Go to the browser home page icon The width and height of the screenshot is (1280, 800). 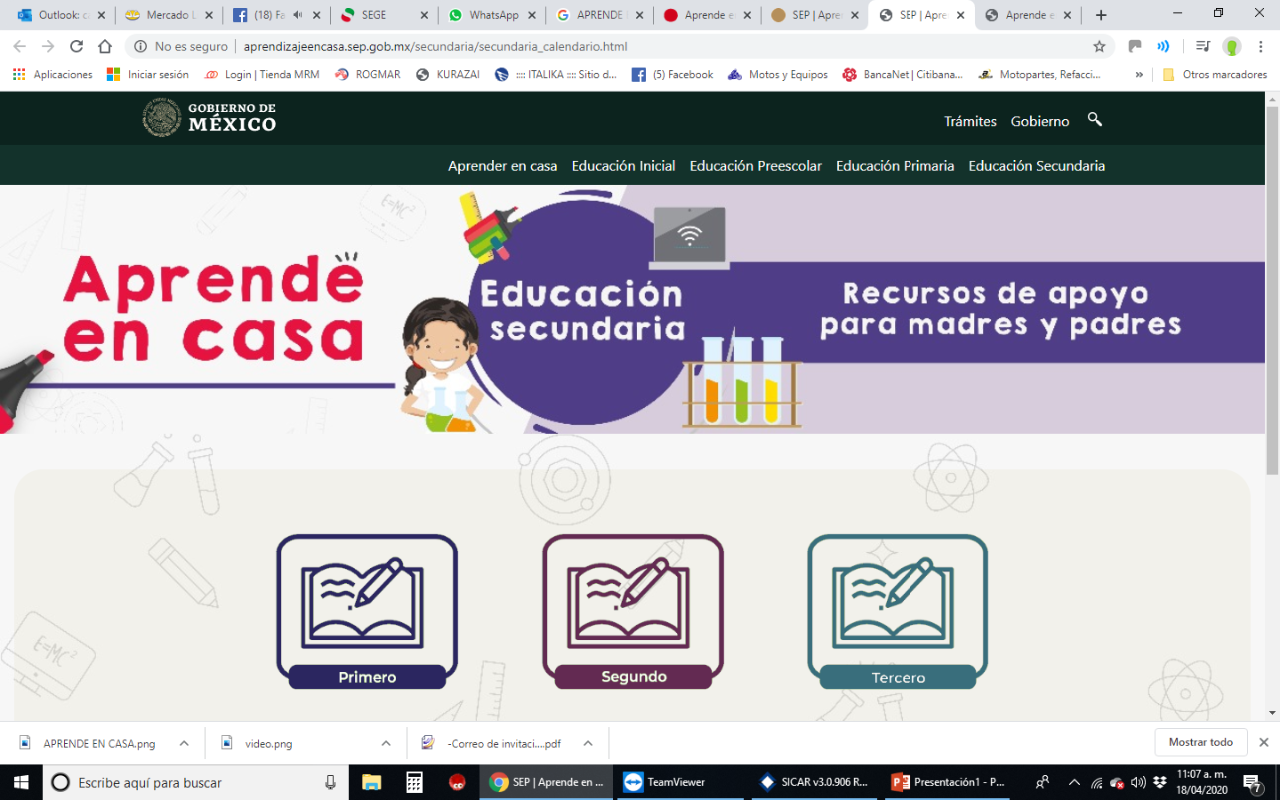(105, 46)
